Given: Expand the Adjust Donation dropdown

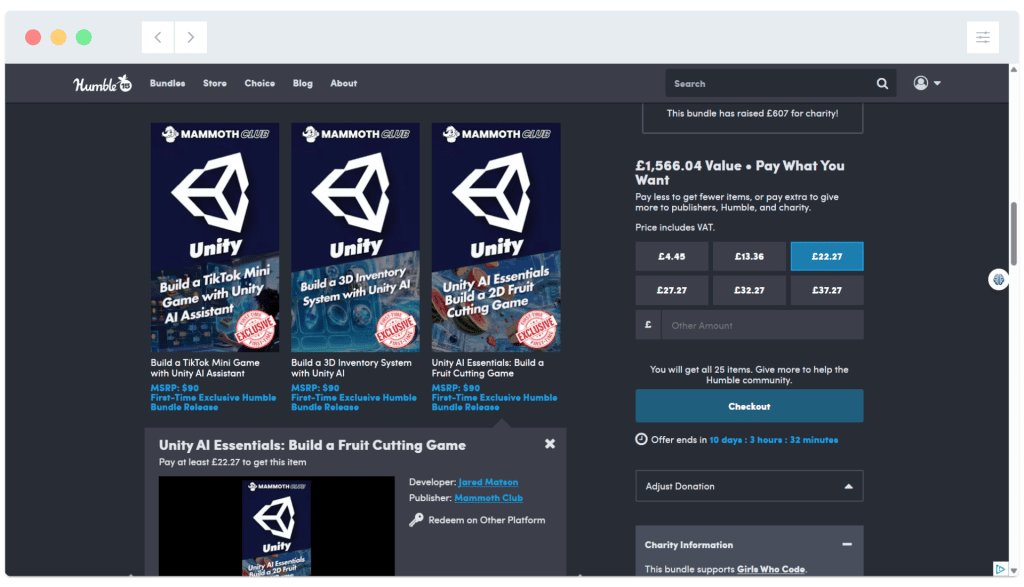Looking at the screenshot, I should 749,486.
